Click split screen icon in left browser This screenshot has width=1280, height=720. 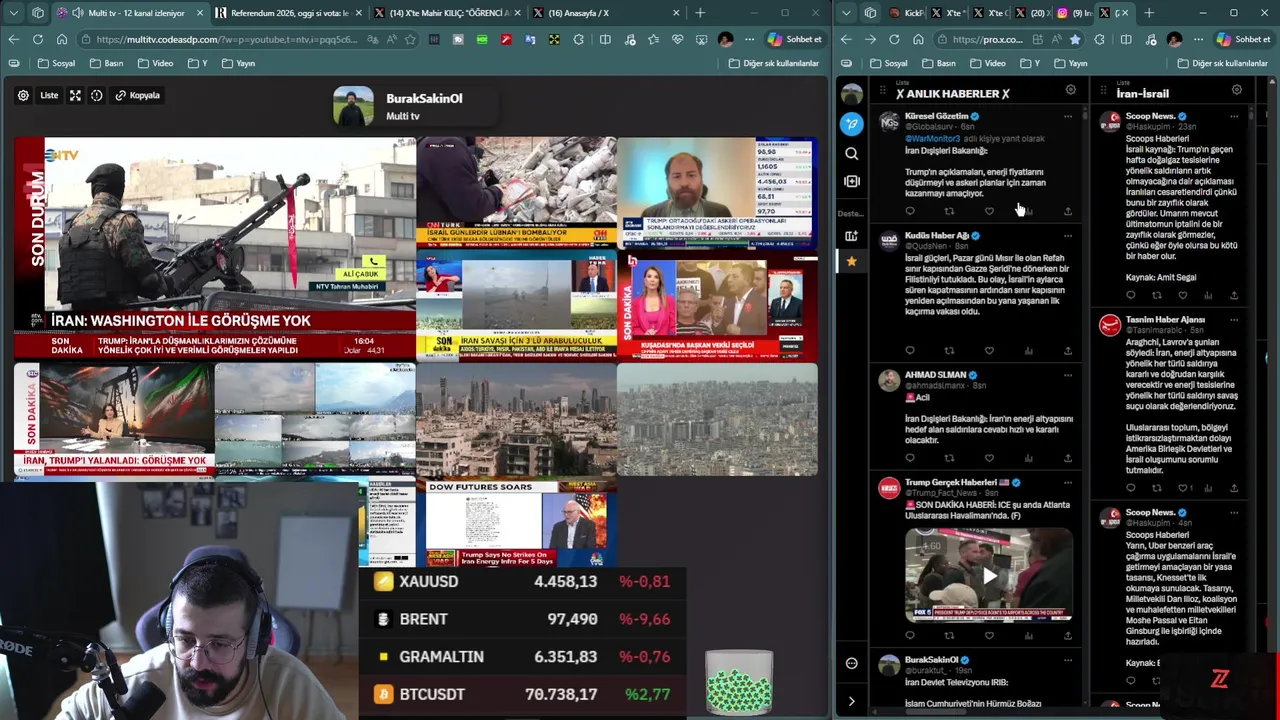pyautogui.click(x=605, y=39)
